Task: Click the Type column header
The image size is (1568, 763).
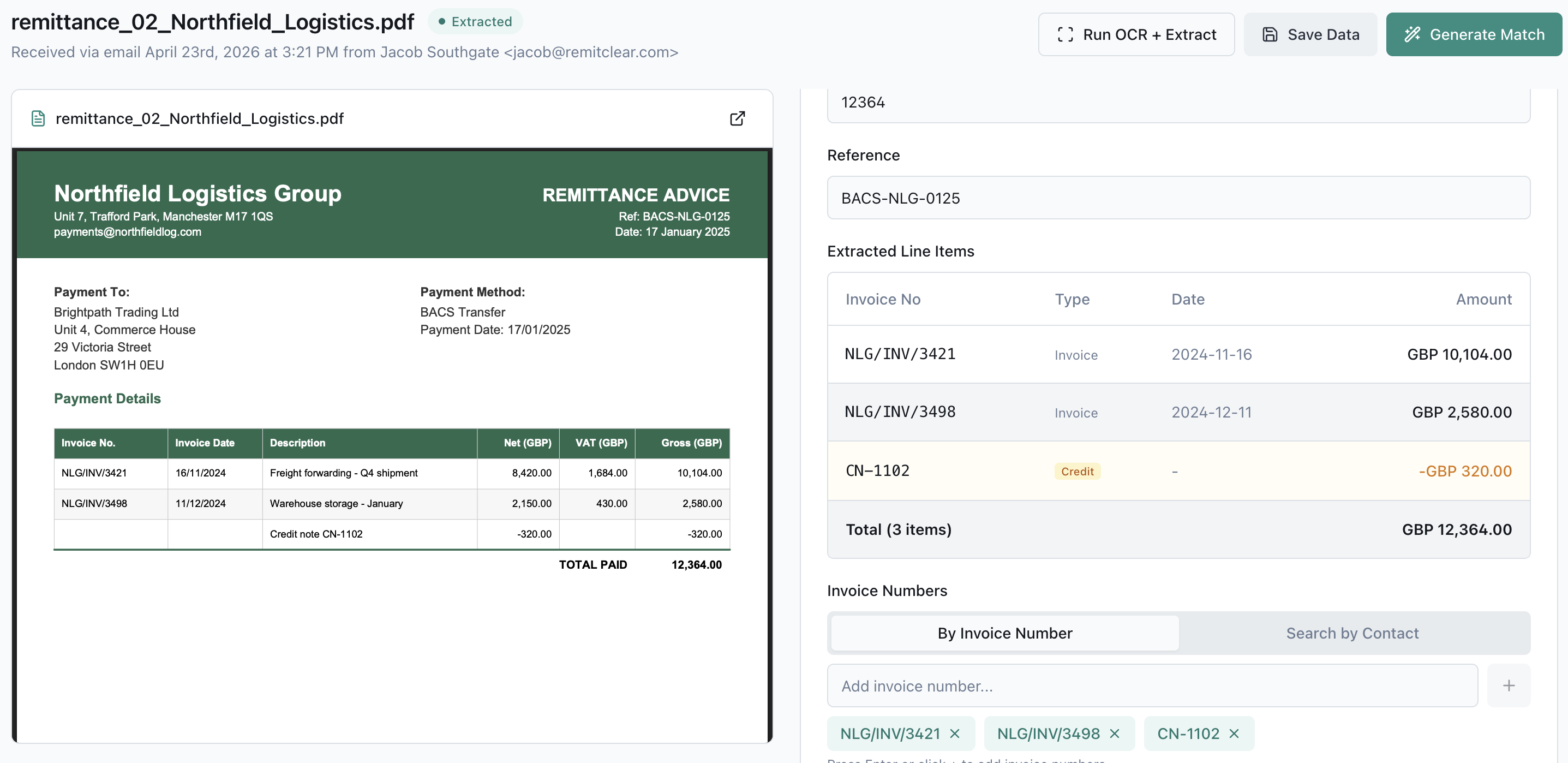Action: click(x=1072, y=299)
